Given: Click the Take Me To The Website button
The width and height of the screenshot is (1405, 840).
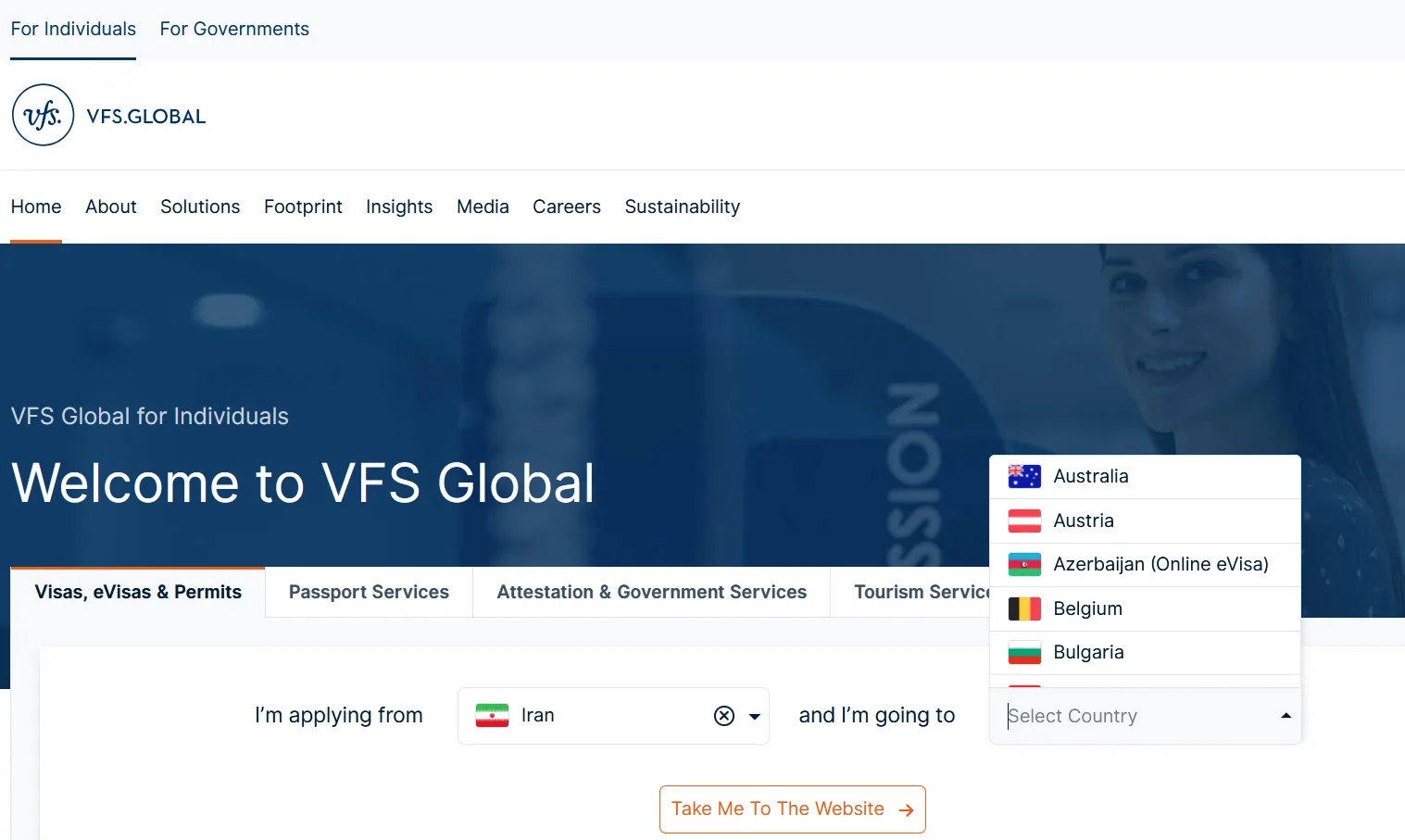Looking at the screenshot, I should 793,809.
